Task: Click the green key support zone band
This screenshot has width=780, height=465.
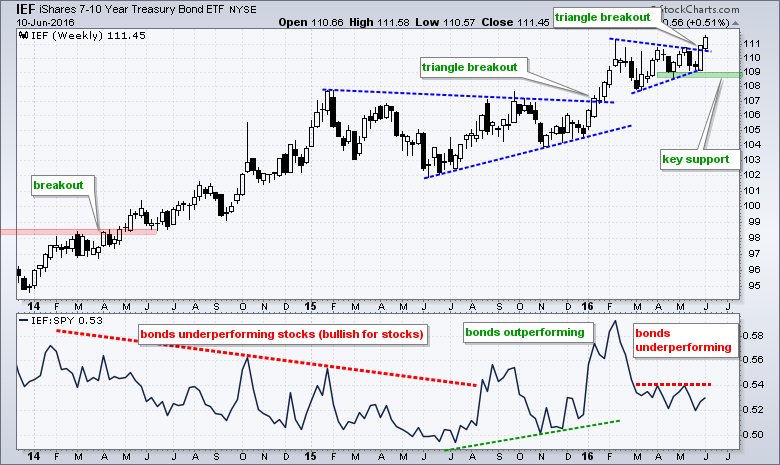Action: click(699, 75)
